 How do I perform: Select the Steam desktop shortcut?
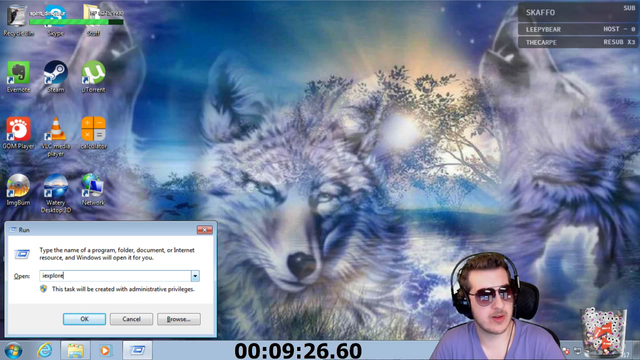56,77
